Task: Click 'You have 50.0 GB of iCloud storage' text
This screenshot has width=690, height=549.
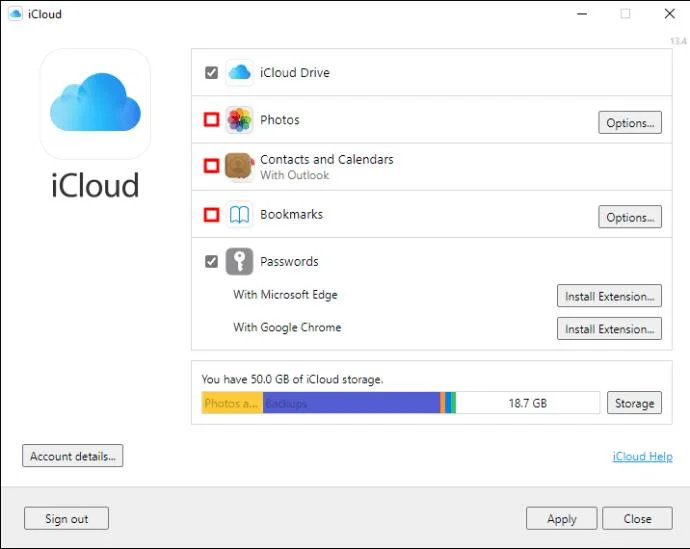Action: [x=292, y=379]
